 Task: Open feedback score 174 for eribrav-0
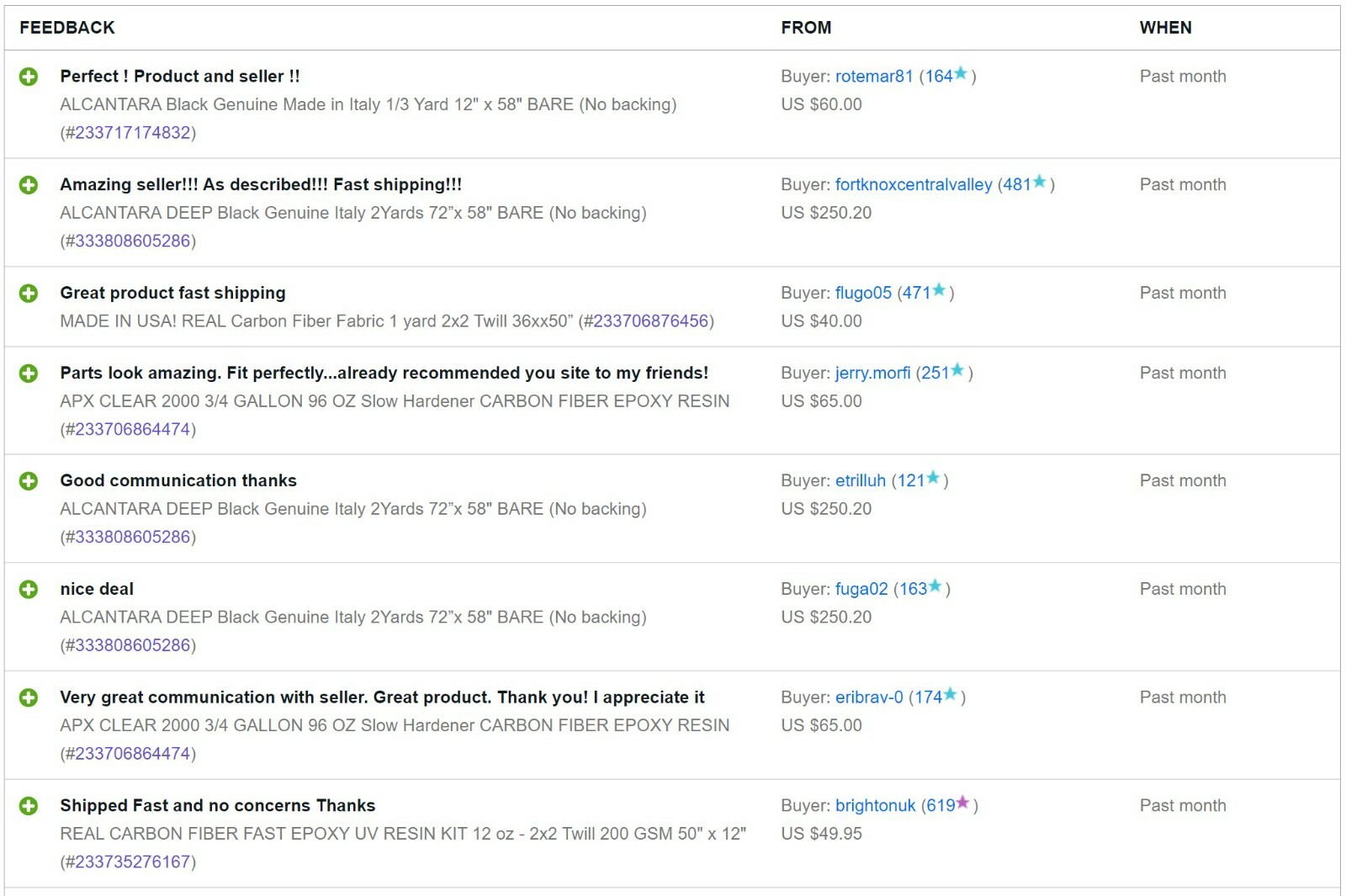point(928,697)
